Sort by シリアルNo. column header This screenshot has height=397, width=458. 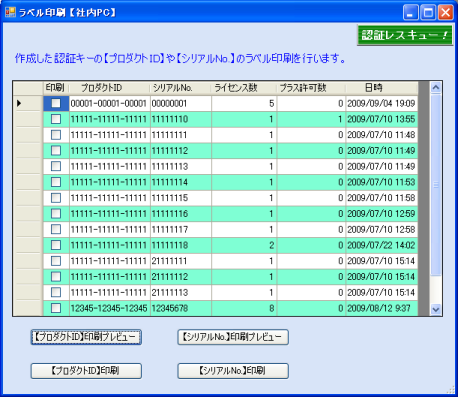pos(181,88)
